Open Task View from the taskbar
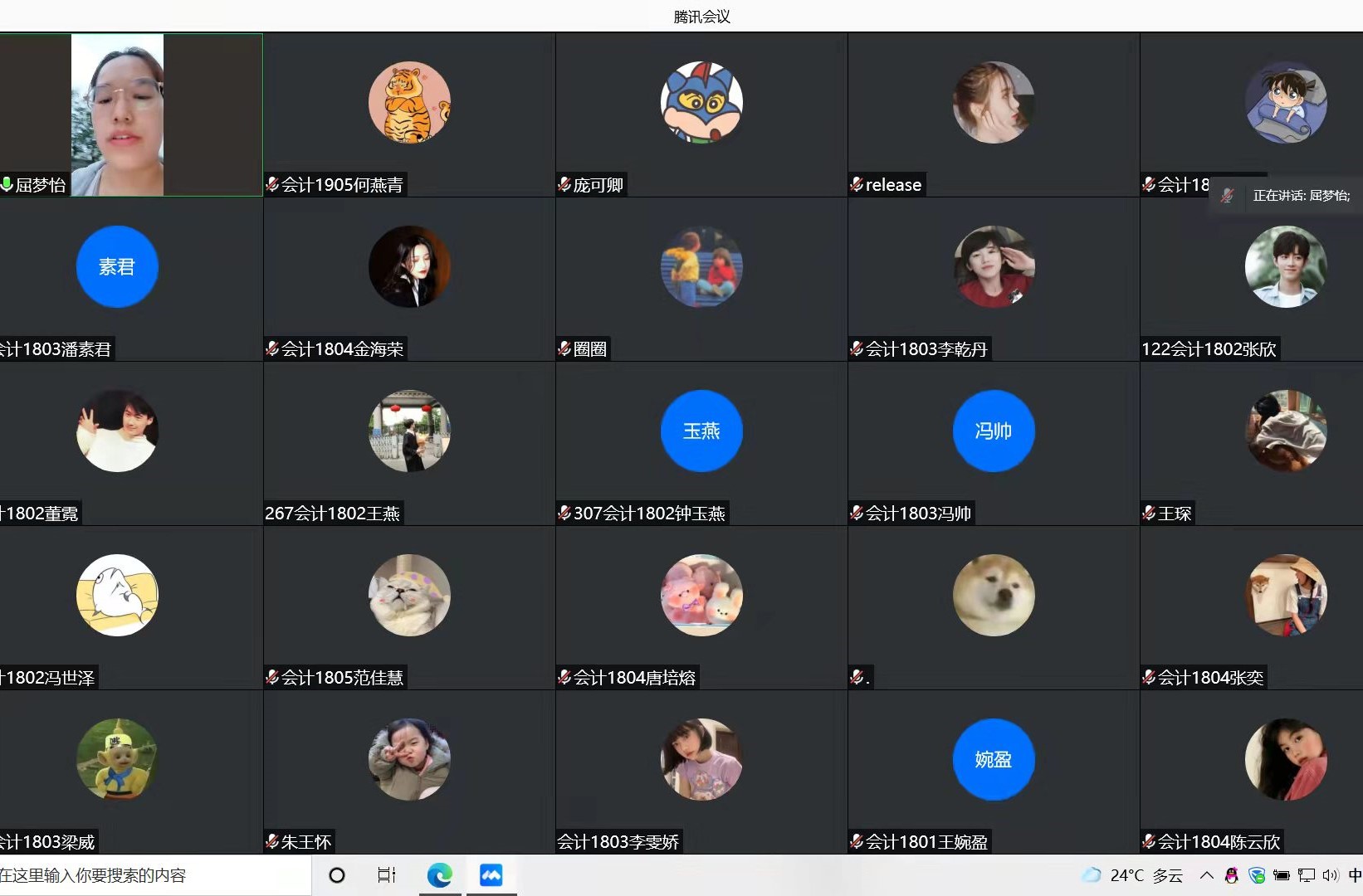Screen dimensions: 1363x896 [387, 875]
